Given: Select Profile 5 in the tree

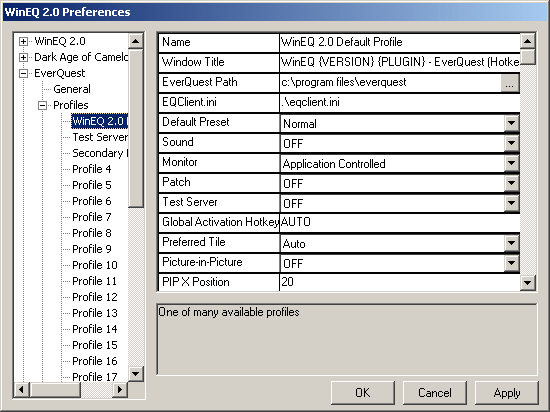Looking at the screenshot, I should coord(92,185).
